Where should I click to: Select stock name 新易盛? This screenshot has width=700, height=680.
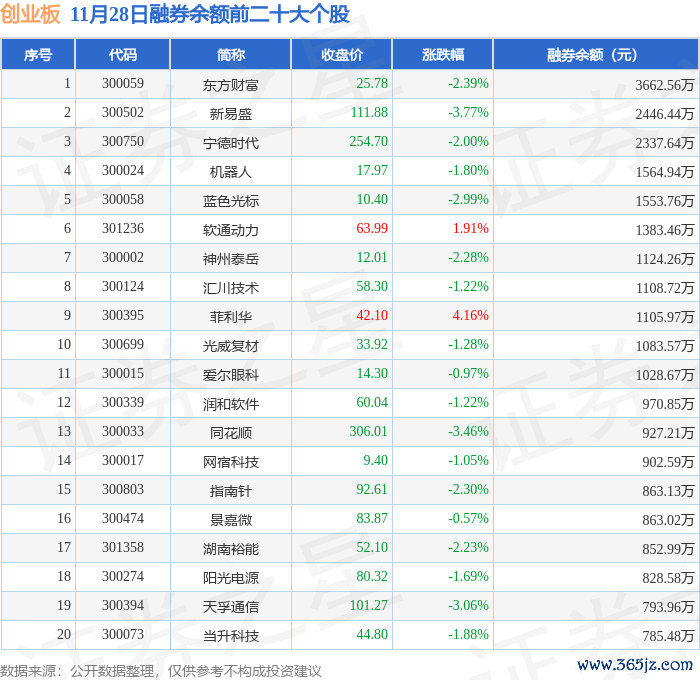(x=231, y=114)
